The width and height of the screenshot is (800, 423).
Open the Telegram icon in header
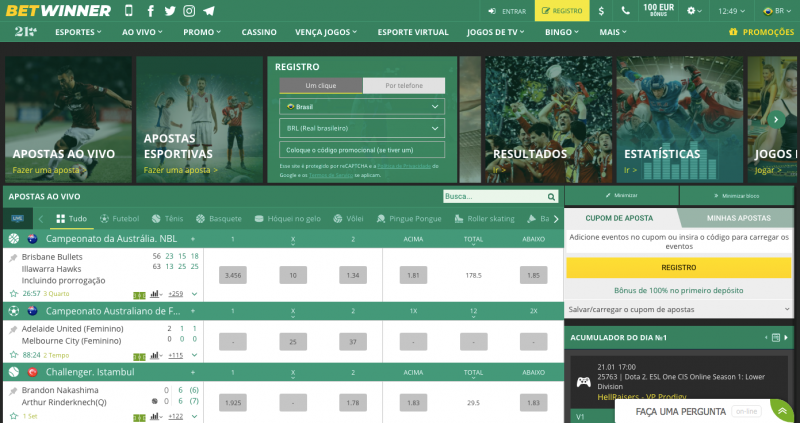(208, 11)
